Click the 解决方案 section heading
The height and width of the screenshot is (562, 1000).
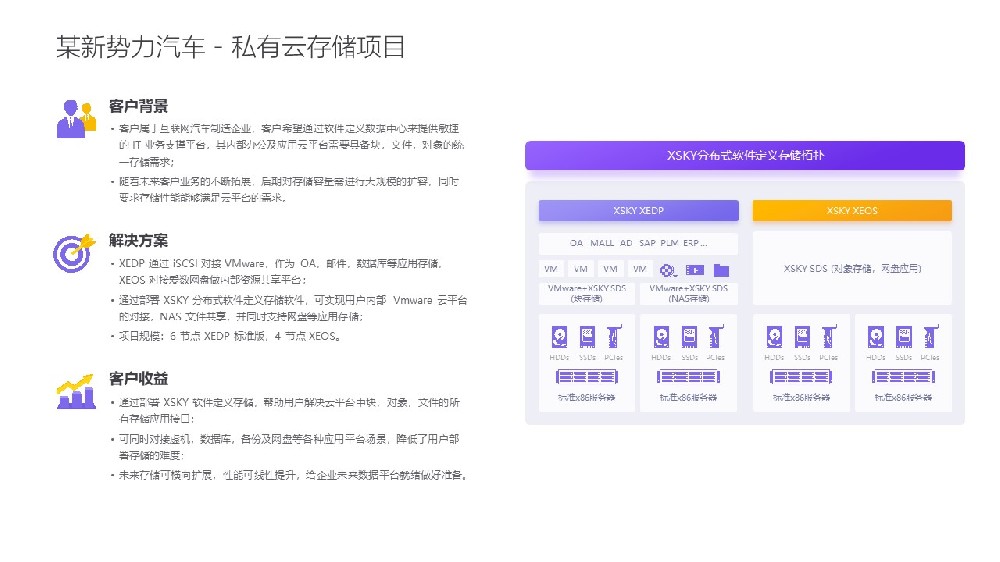tap(138, 241)
